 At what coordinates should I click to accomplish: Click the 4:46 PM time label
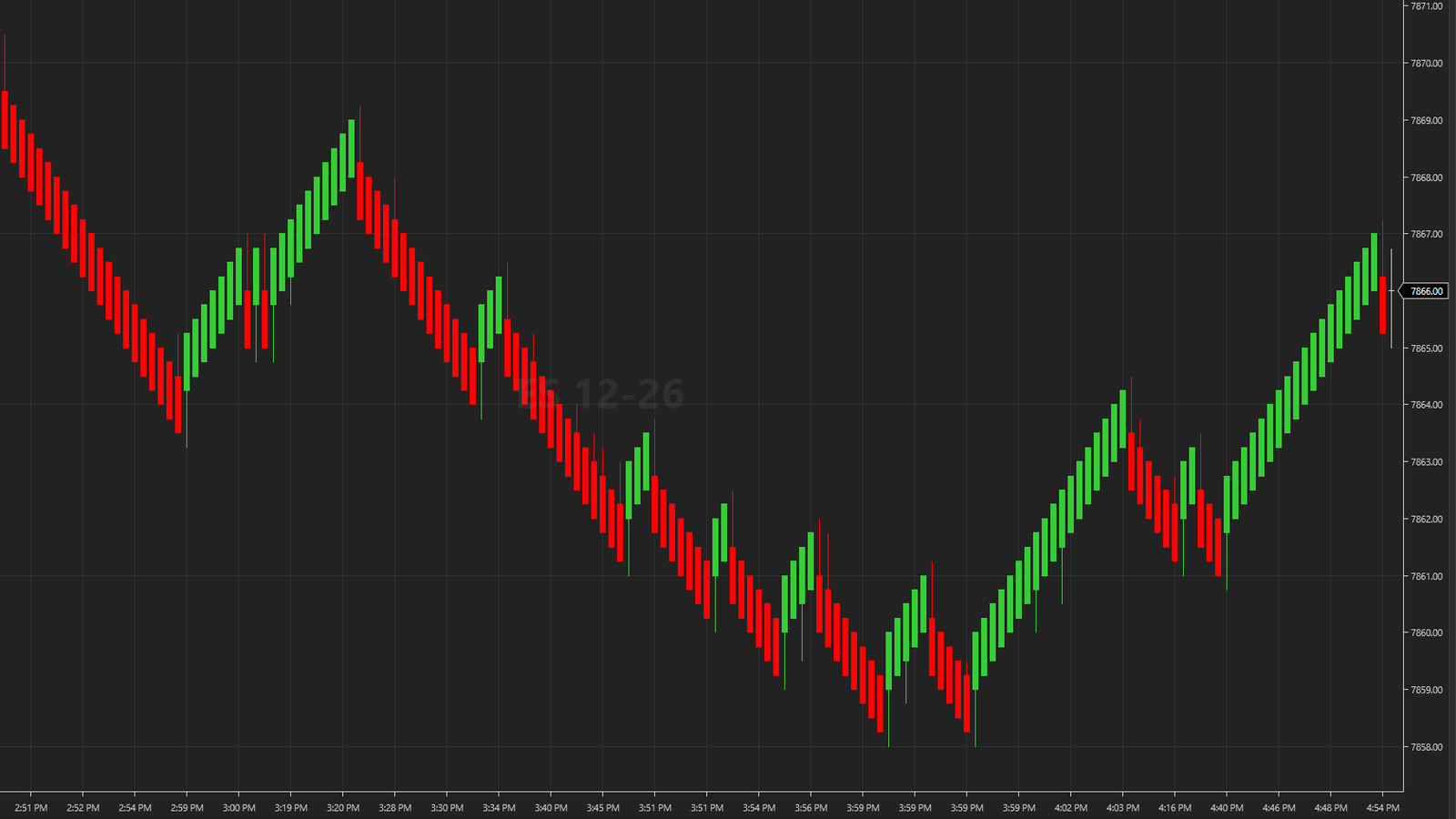(1279, 808)
